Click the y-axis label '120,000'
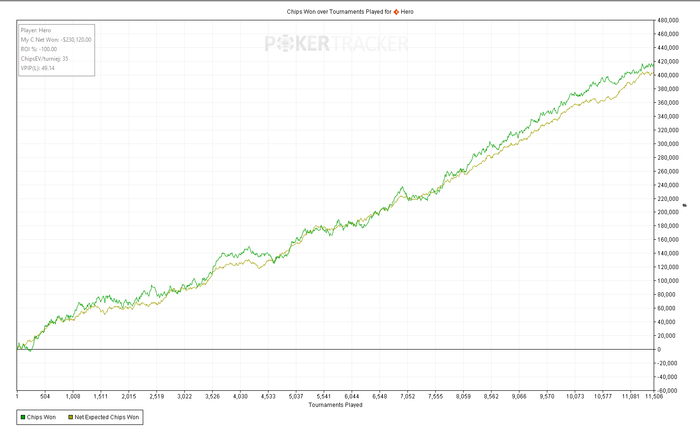 coord(668,267)
